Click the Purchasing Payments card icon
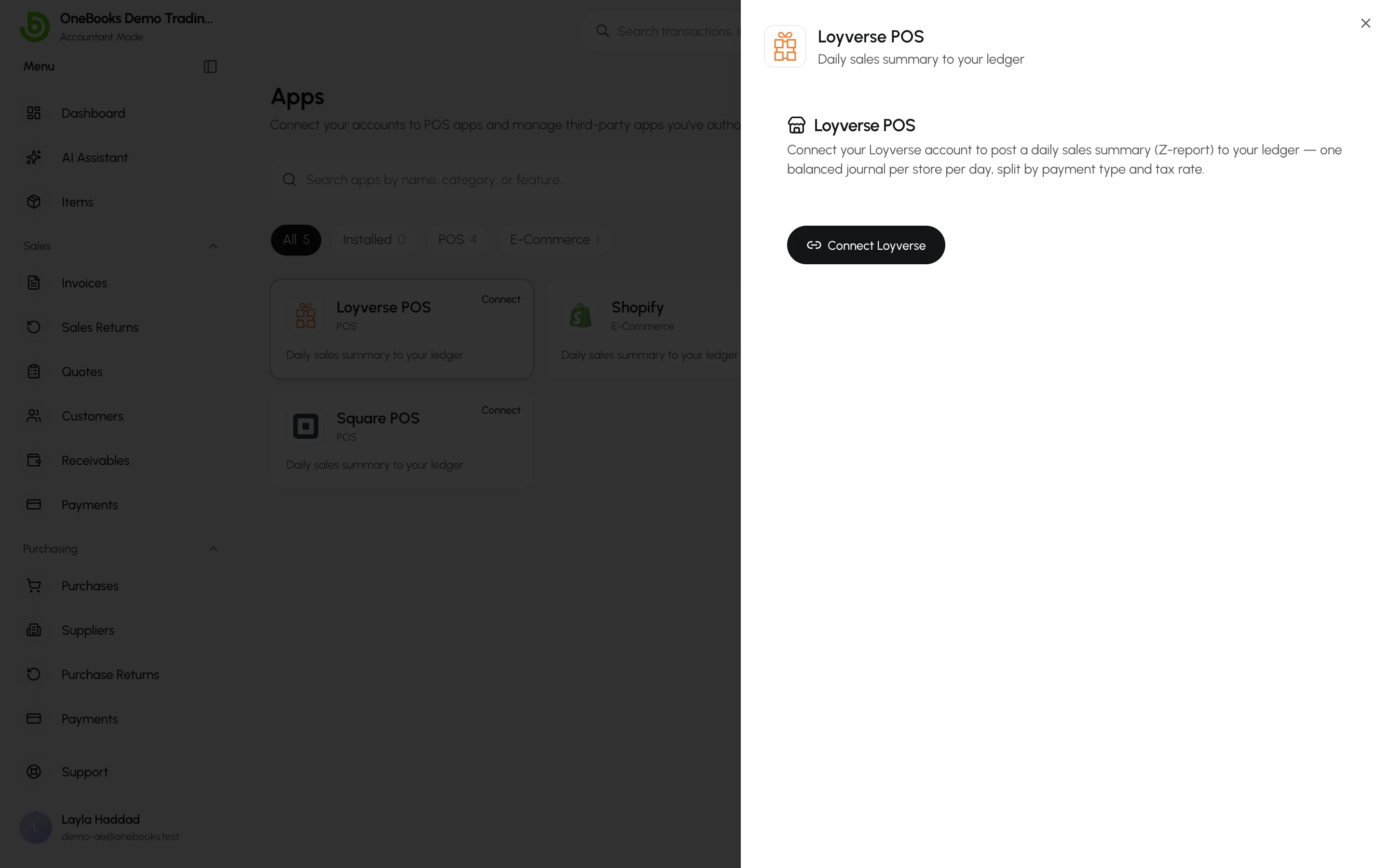The height and width of the screenshot is (868, 1389). [34, 718]
